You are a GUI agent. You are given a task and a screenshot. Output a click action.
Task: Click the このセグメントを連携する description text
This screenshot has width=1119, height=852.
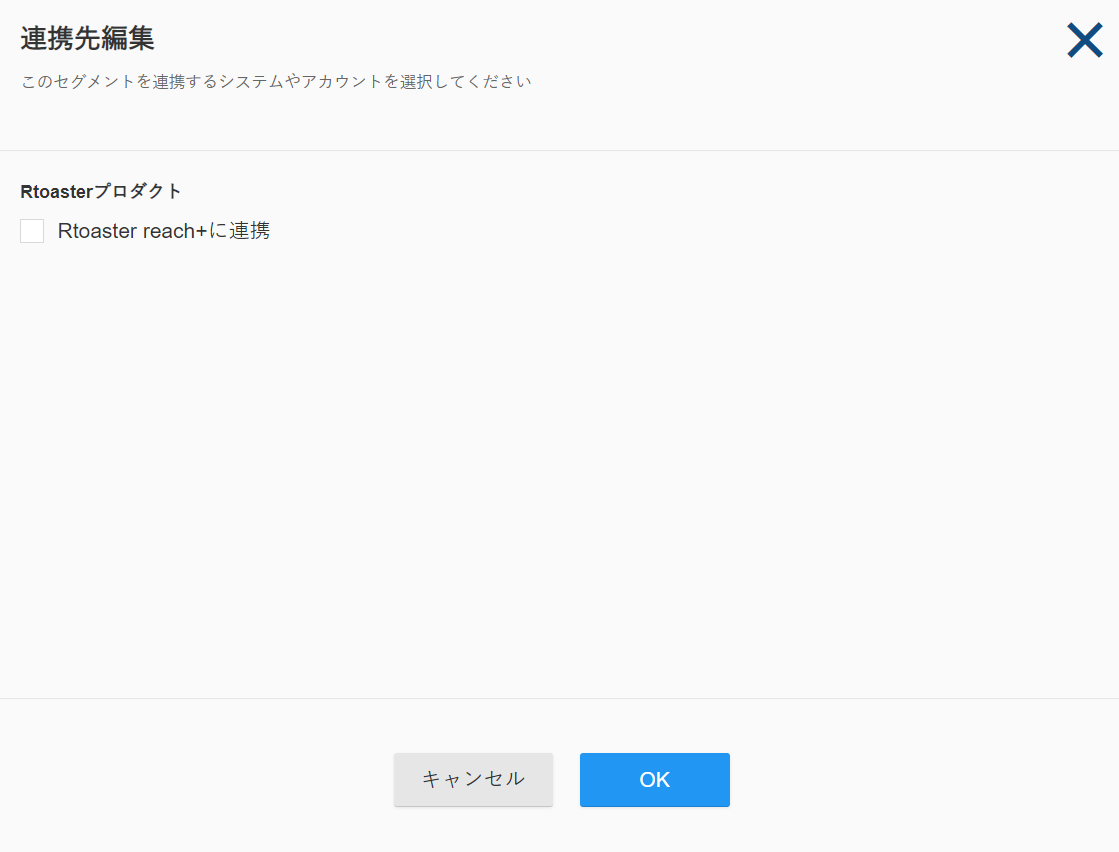275,81
